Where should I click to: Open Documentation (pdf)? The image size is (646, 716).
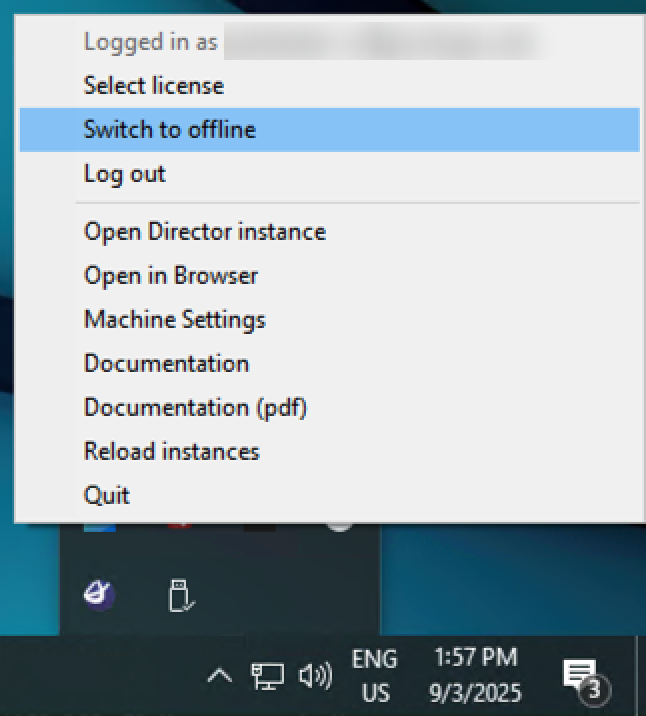pyautogui.click(x=195, y=408)
